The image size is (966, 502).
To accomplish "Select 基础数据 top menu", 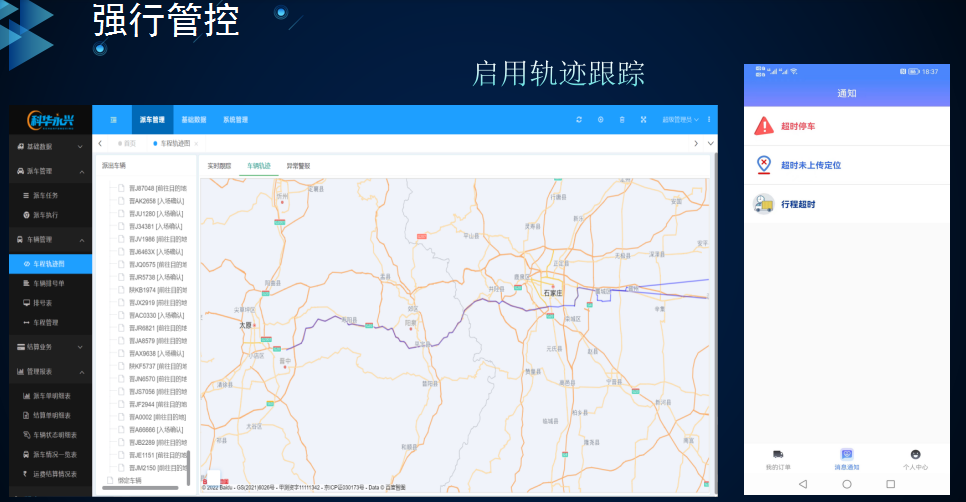I will 194,119.
